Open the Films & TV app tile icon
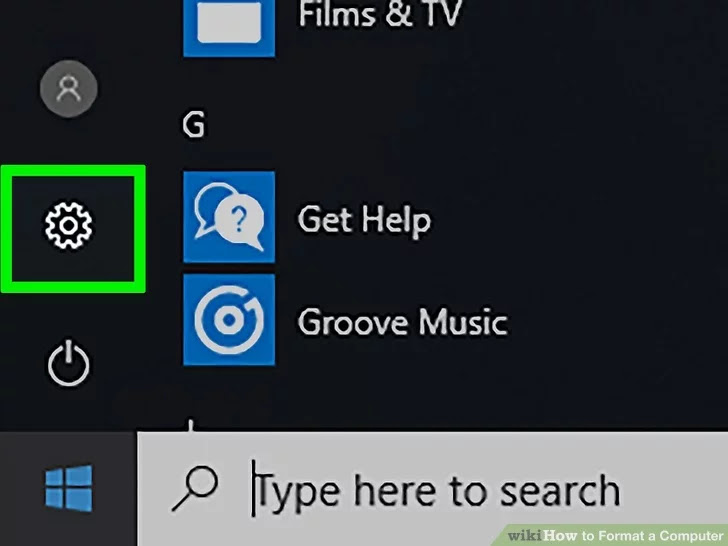The height and width of the screenshot is (546, 728). click(229, 28)
